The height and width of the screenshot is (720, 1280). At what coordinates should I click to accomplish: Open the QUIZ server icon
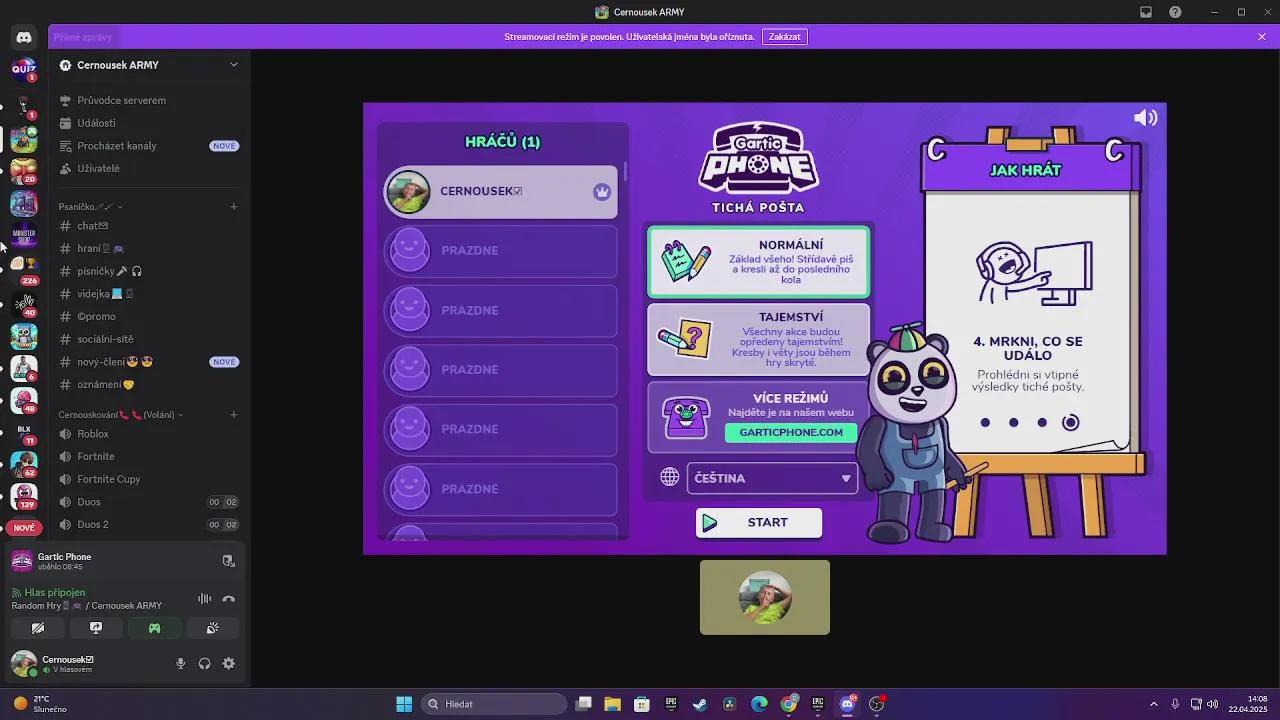click(x=24, y=68)
